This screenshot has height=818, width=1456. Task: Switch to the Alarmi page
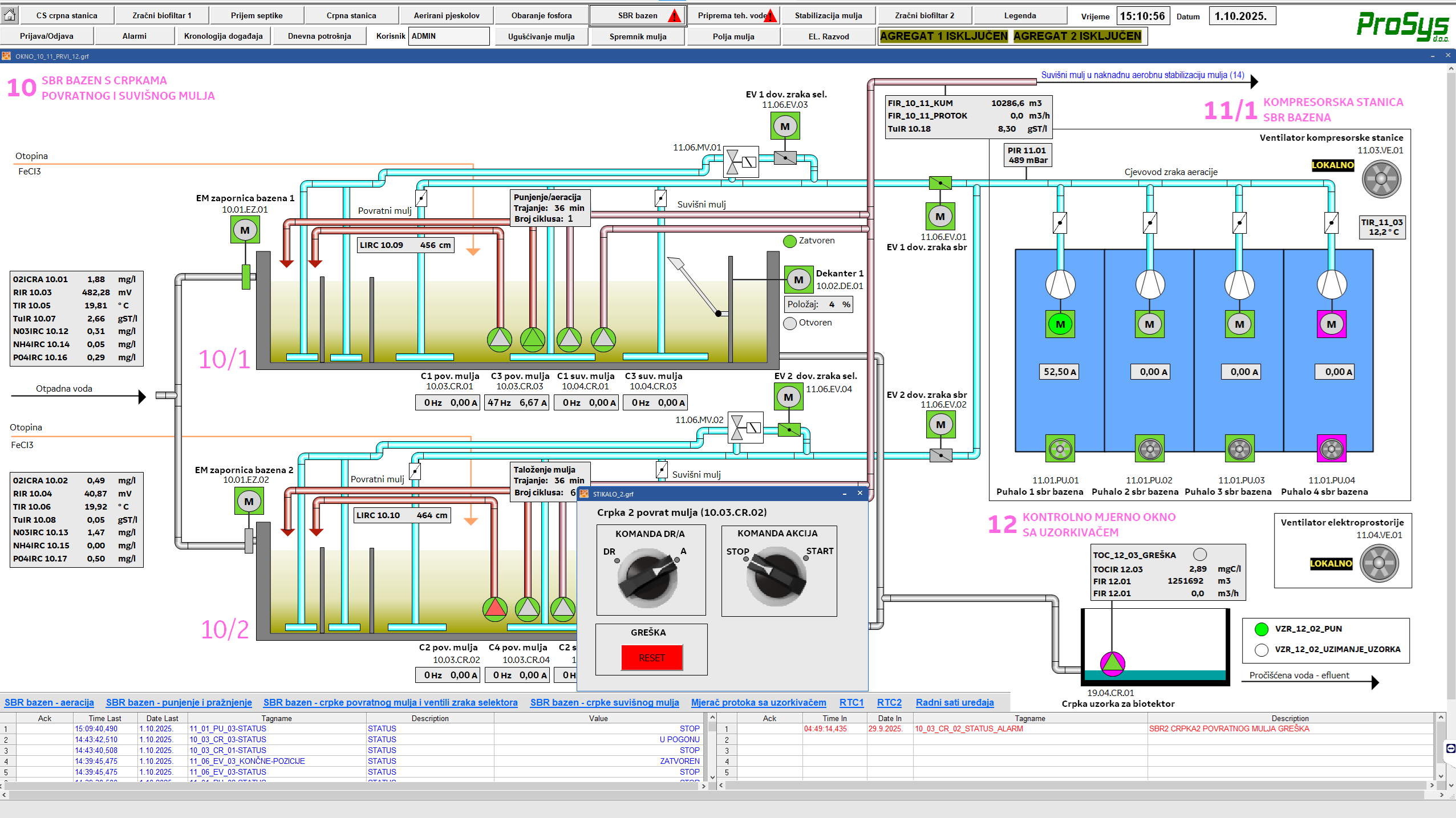[135, 36]
